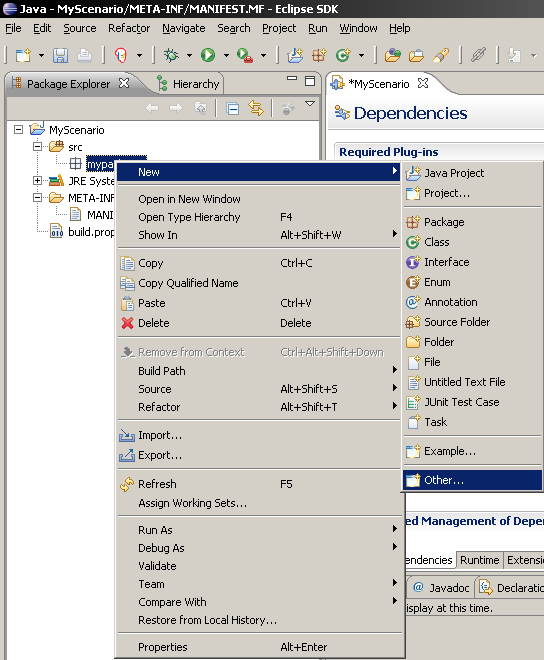Screen dimensions: 544x660
Task: Open dropdown next to Run icon
Action: 226,55
